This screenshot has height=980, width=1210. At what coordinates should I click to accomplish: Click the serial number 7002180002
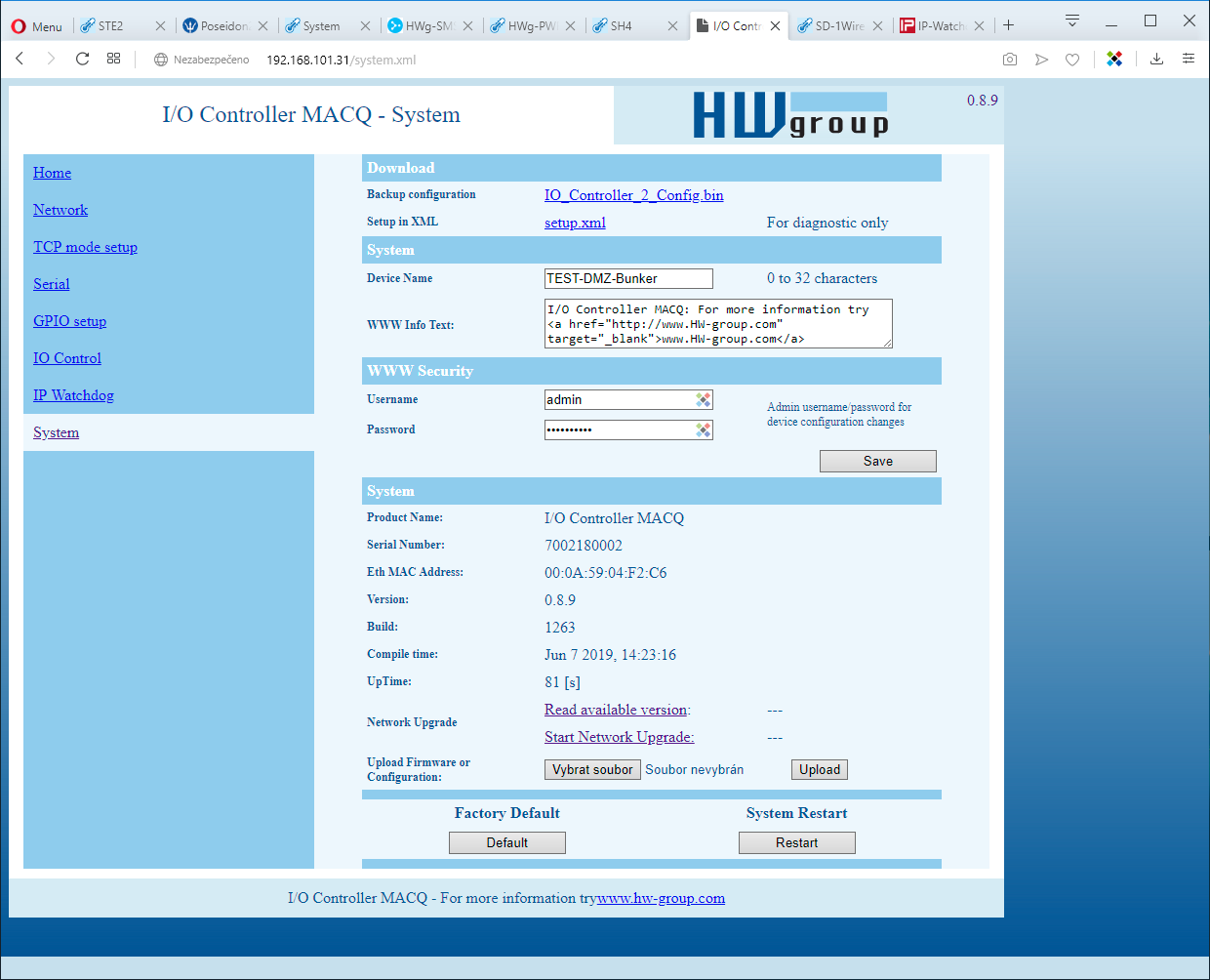tap(584, 546)
